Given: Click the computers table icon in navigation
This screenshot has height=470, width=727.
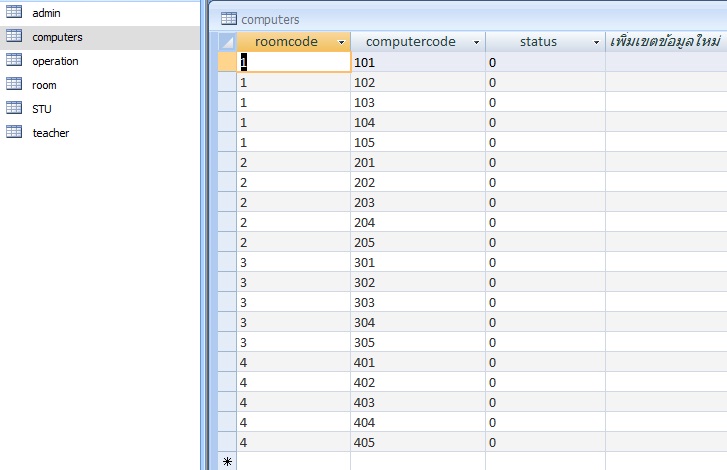Looking at the screenshot, I should pyautogui.click(x=14, y=37).
